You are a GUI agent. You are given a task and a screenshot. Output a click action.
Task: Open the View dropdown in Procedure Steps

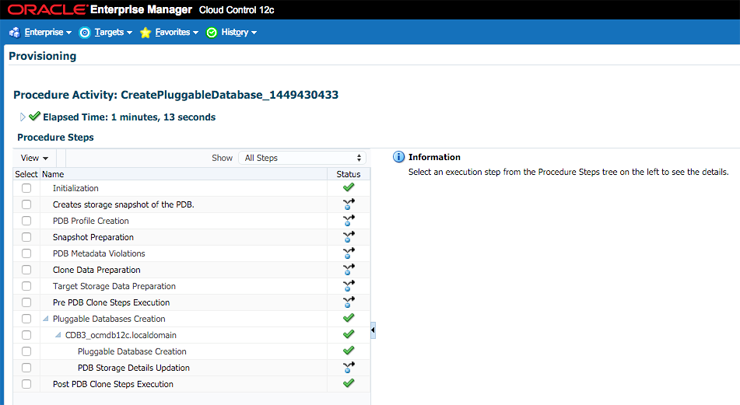pos(34,158)
